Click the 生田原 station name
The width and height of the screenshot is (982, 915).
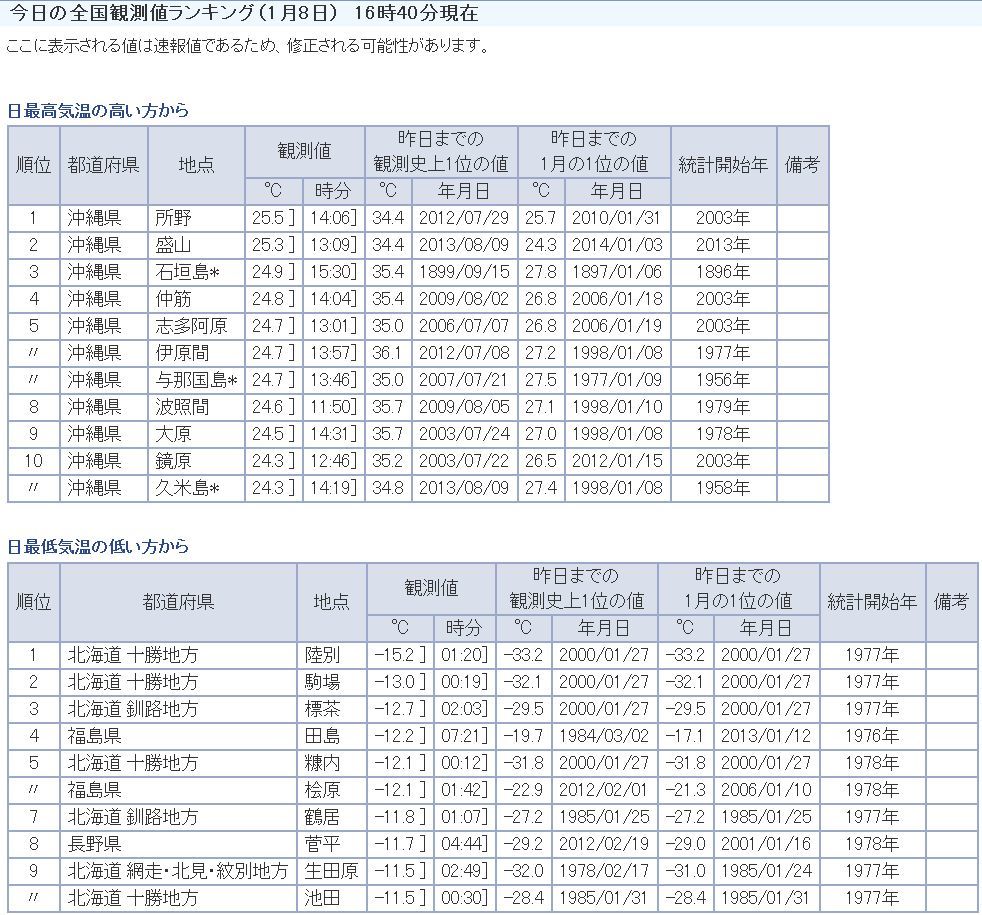331,871
